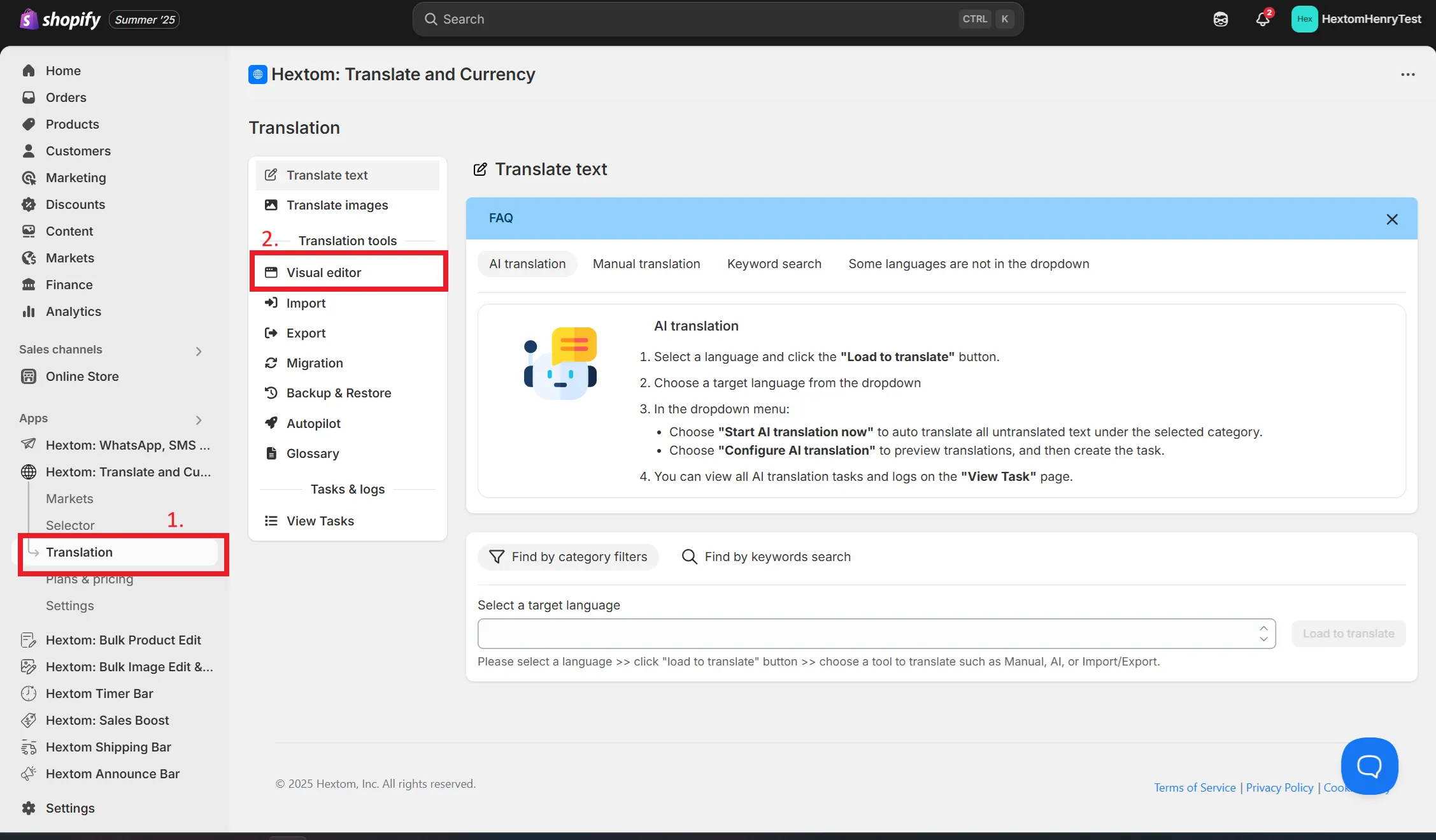This screenshot has width=1436, height=840.
Task: Select Find by keywords search tab
Action: (766, 557)
